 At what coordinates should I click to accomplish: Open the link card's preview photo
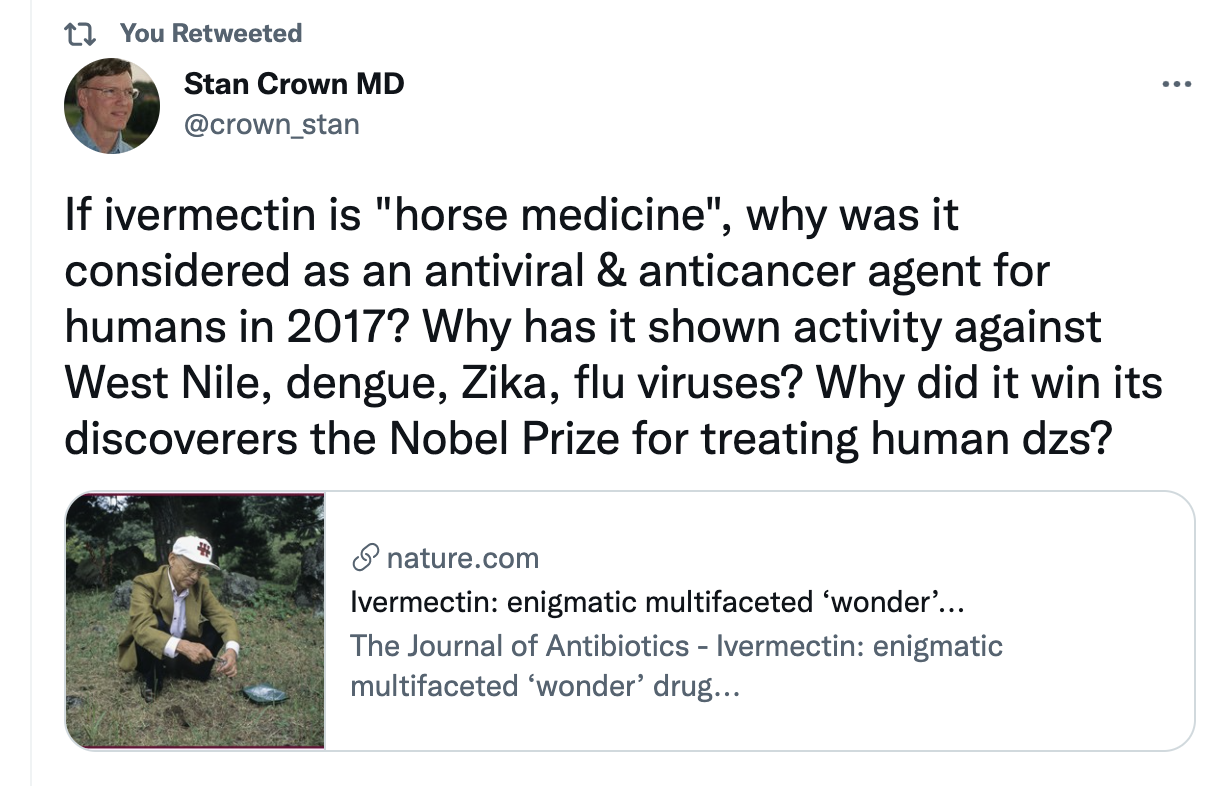click(196, 620)
